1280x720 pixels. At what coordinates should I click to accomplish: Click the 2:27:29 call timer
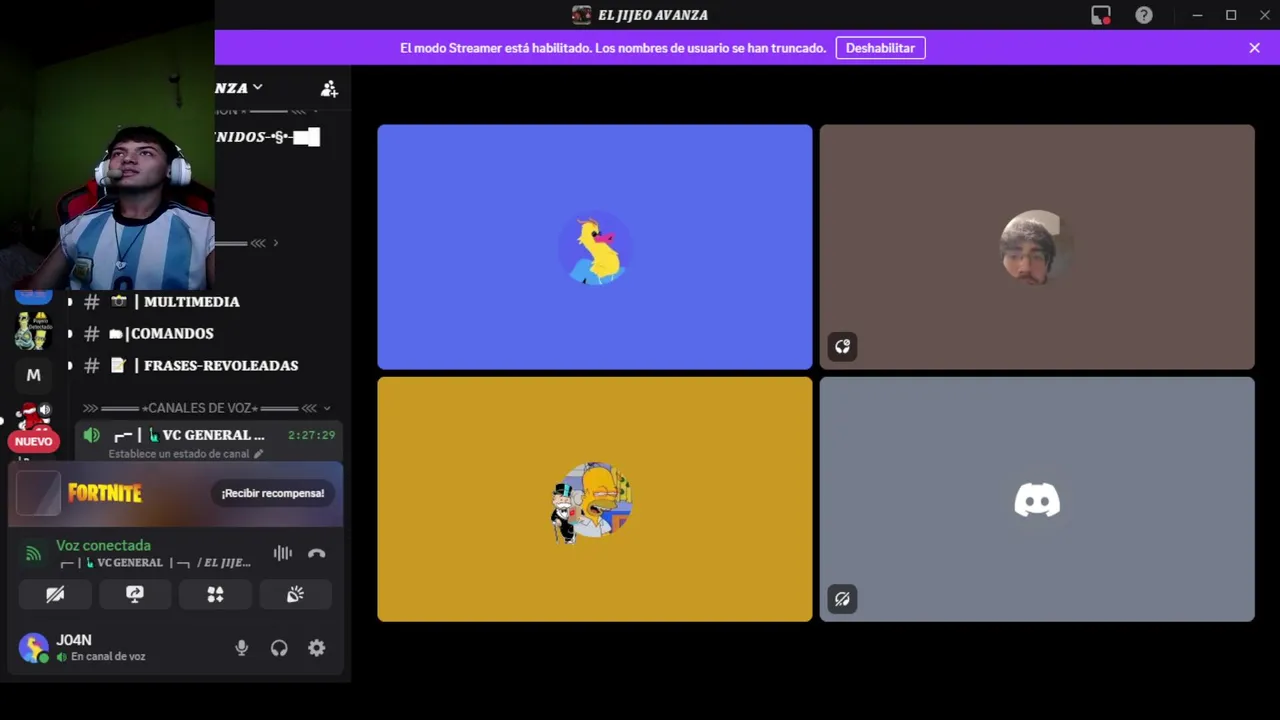311,435
